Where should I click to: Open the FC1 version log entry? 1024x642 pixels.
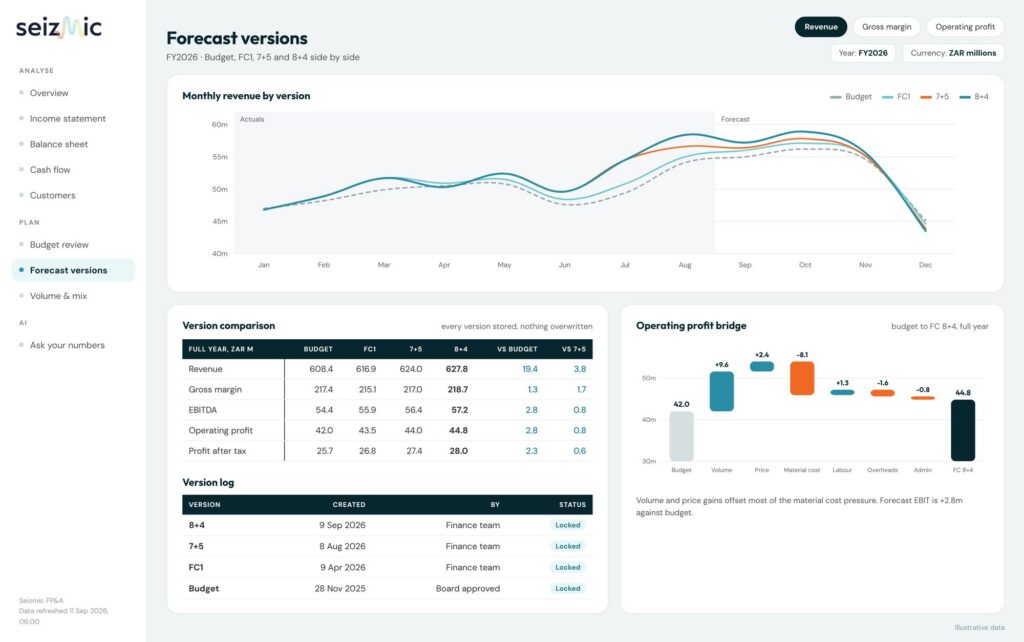click(x=387, y=567)
